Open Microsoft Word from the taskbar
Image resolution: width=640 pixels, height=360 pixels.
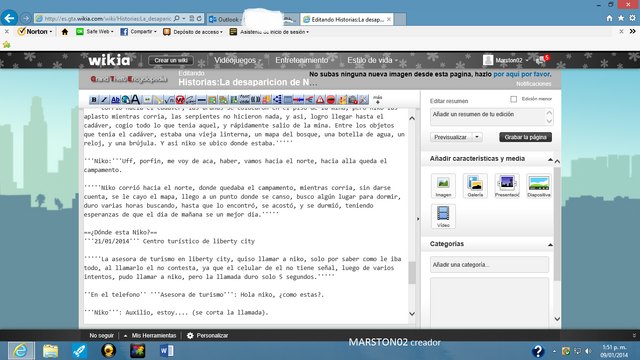166,351
